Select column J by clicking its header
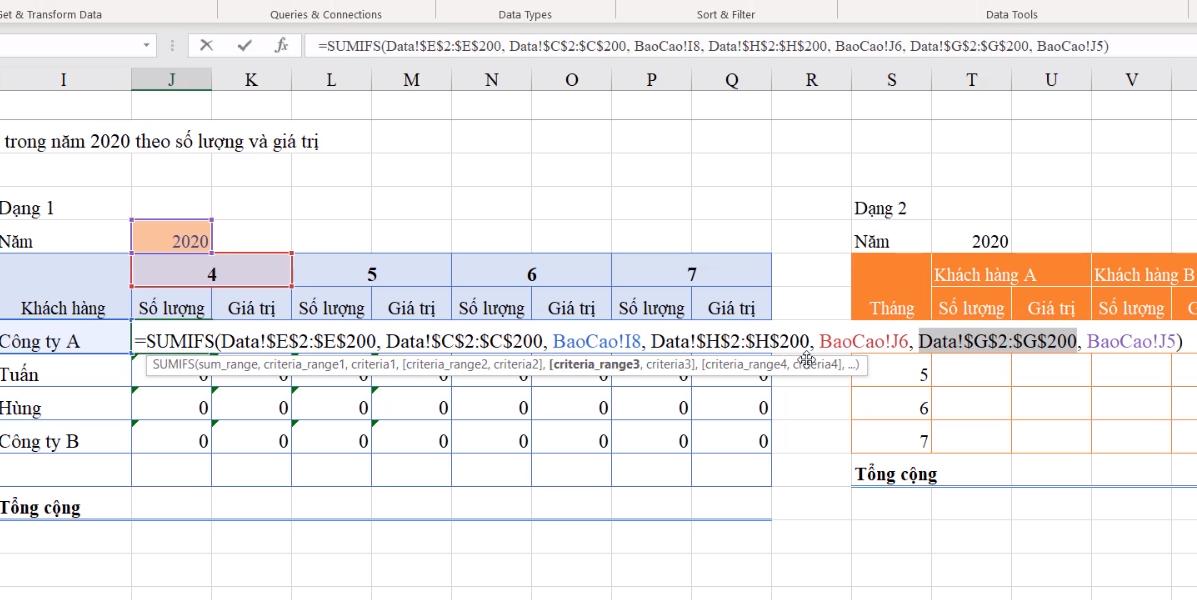 tap(171, 78)
